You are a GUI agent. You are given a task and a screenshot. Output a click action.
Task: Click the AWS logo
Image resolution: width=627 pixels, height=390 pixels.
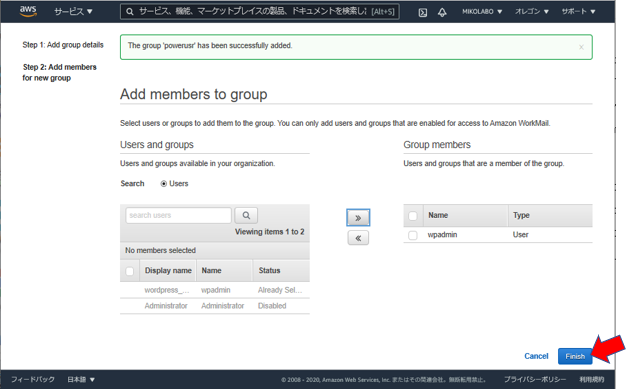tap(28, 11)
